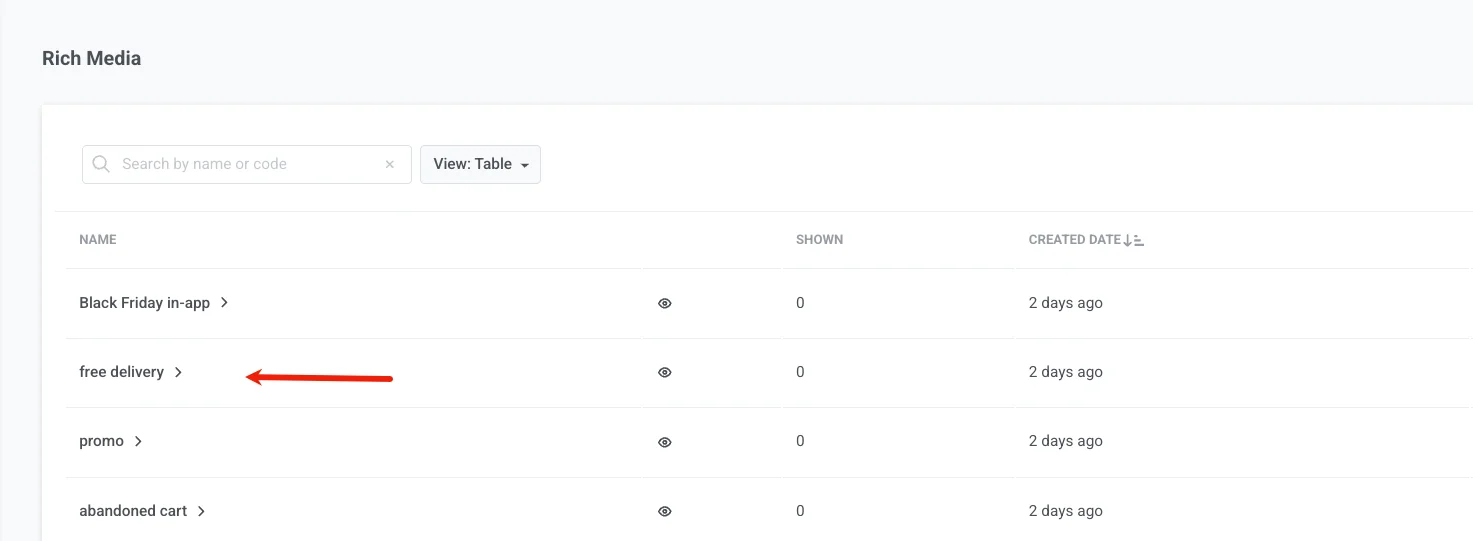Expand the promo row chevron
The image size is (1473, 541).
coord(139,441)
